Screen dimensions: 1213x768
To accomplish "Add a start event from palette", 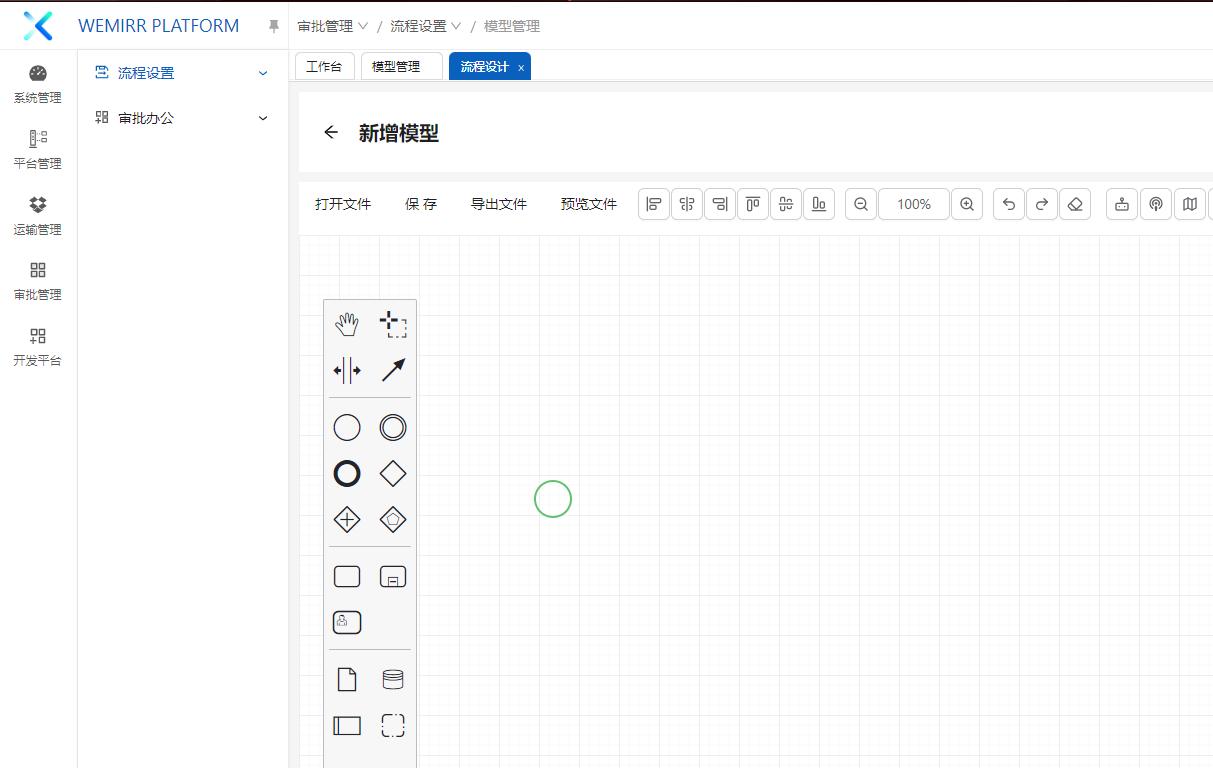I will pyautogui.click(x=347, y=428).
